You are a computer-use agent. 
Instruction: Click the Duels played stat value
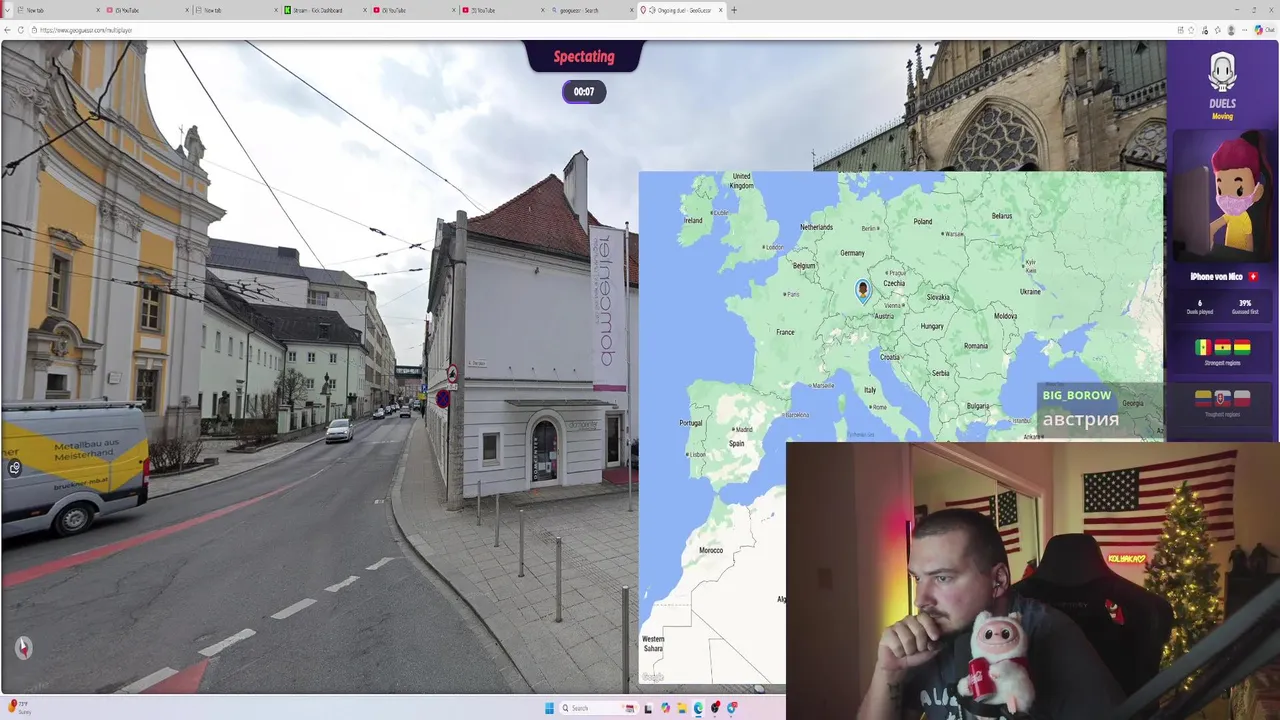click(1200, 303)
